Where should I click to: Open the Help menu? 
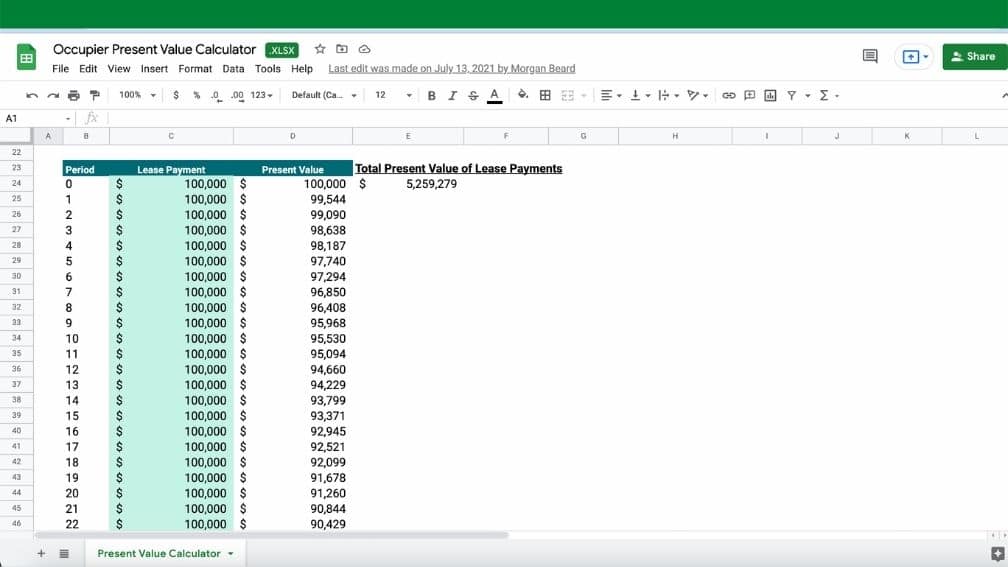click(302, 69)
